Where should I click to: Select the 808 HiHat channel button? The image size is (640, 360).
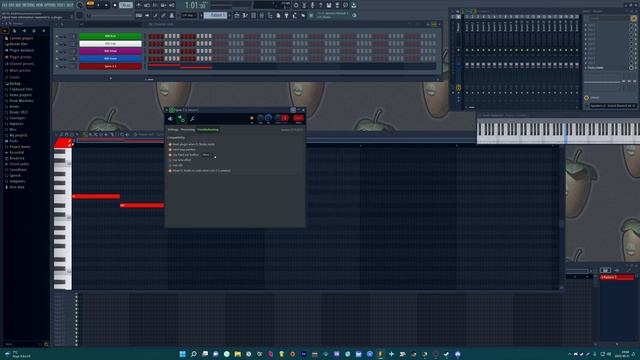coord(110,51)
